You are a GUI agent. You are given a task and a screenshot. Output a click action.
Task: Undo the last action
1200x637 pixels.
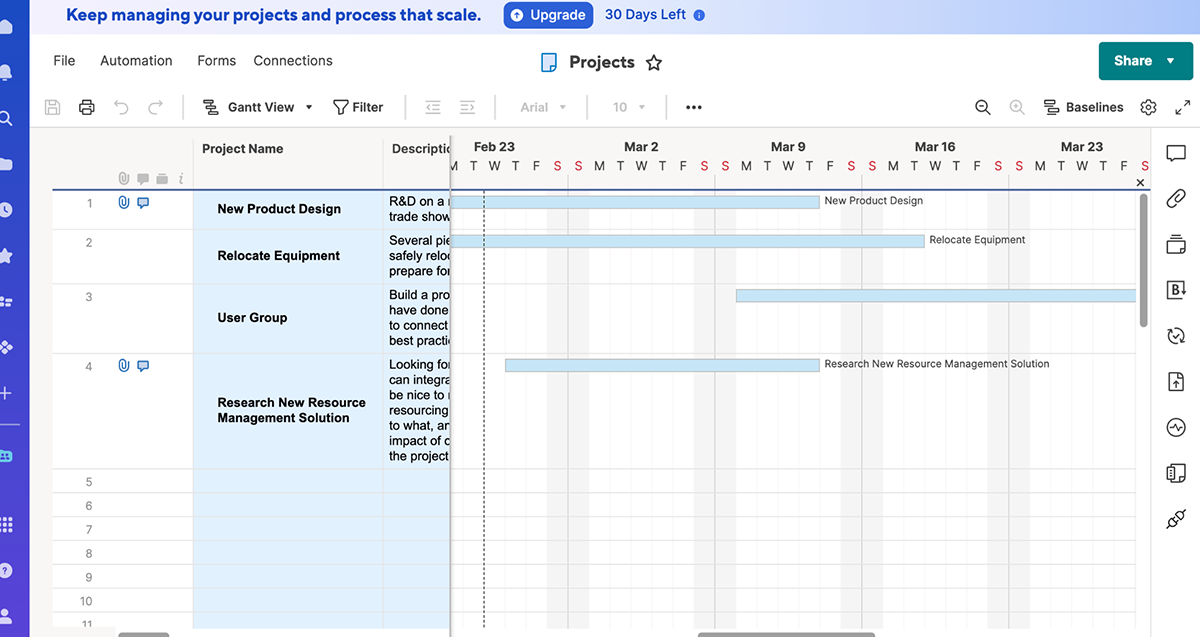point(120,107)
